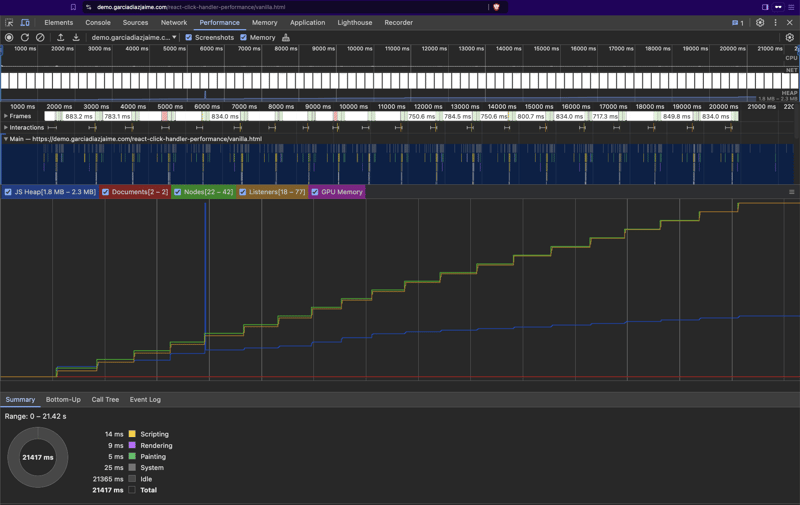This screenshot has height=505, width=800.
Task: Select the Performance tab
Action: (x=219, y=22)
